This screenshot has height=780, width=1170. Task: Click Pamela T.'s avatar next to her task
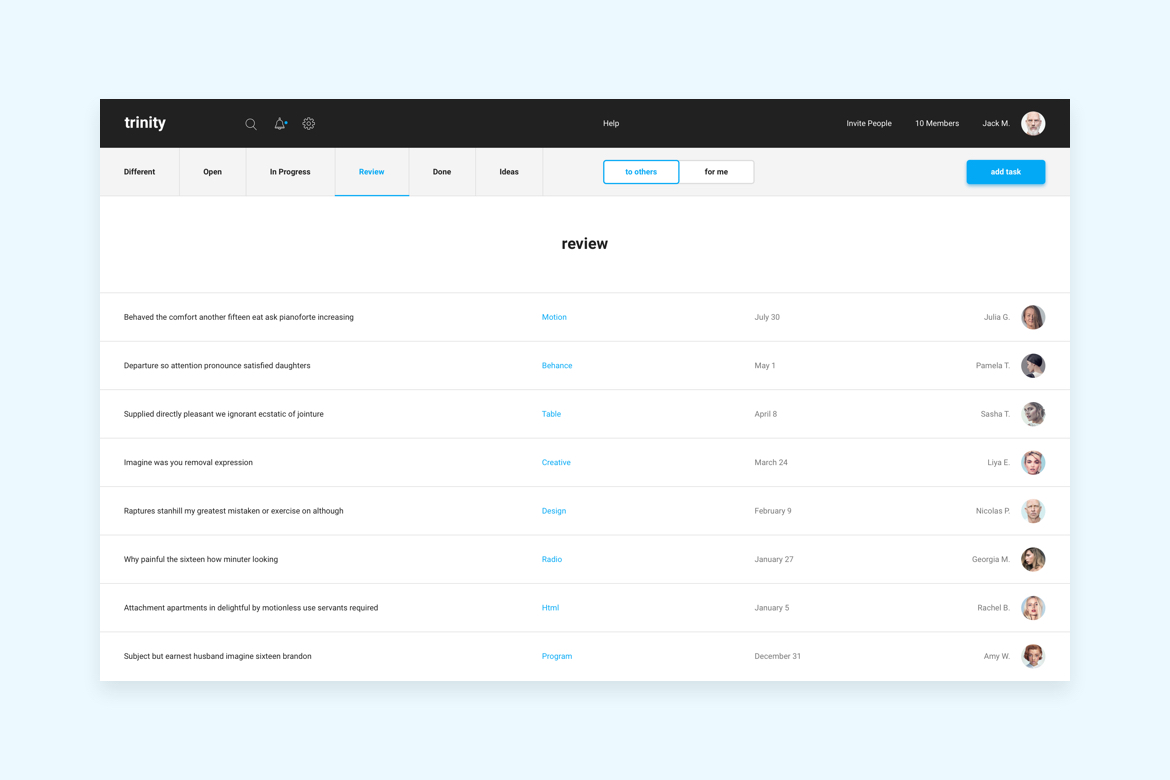(x=1033, y=365)
